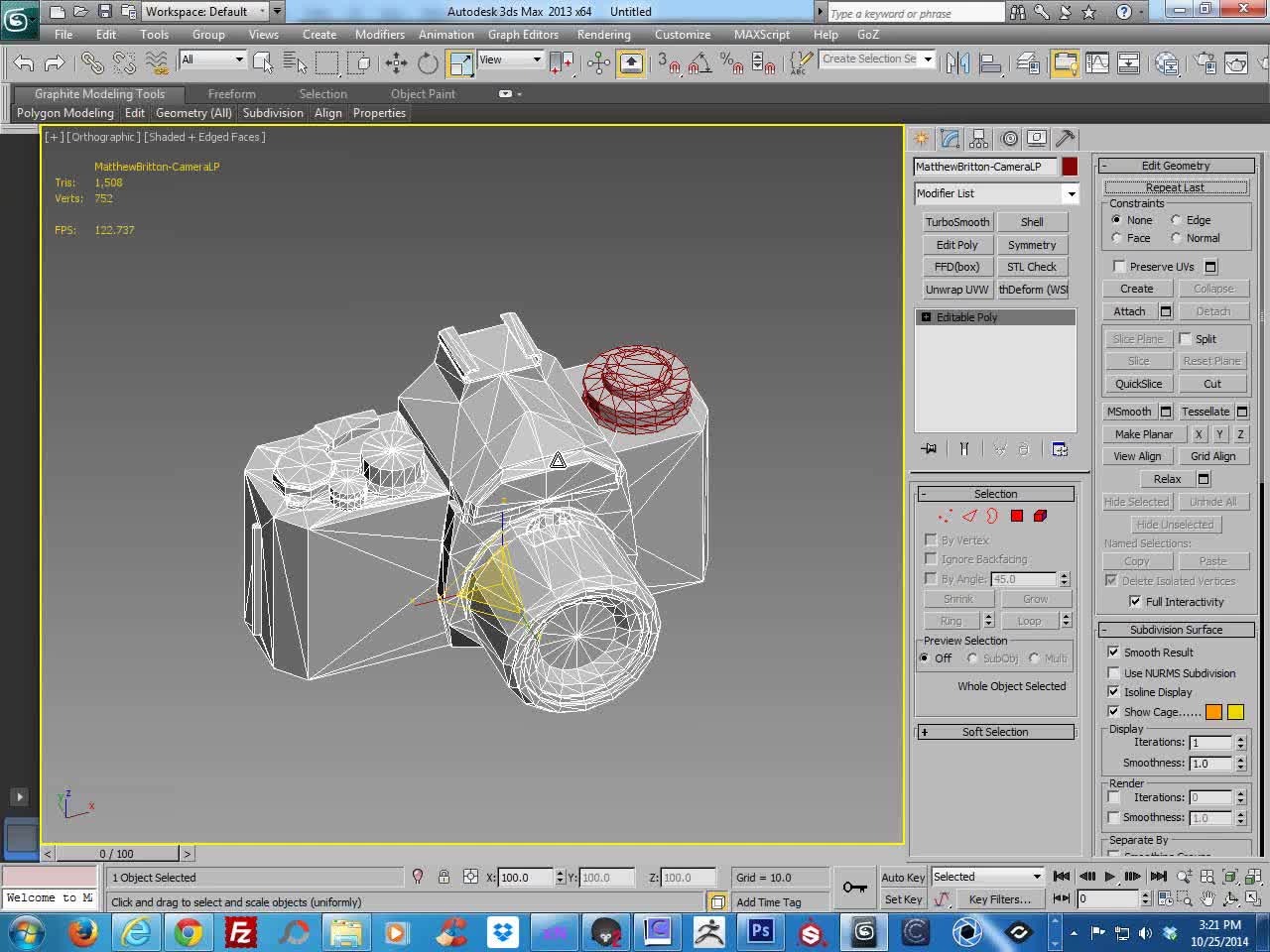Click the Render Setup icon
This screenshot has width=1270, height=952.
1206,63
